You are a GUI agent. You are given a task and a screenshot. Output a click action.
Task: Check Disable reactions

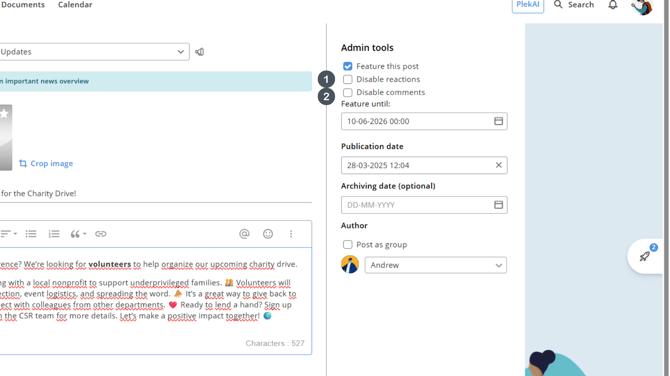pyautogui.click(x=347, y=79)
